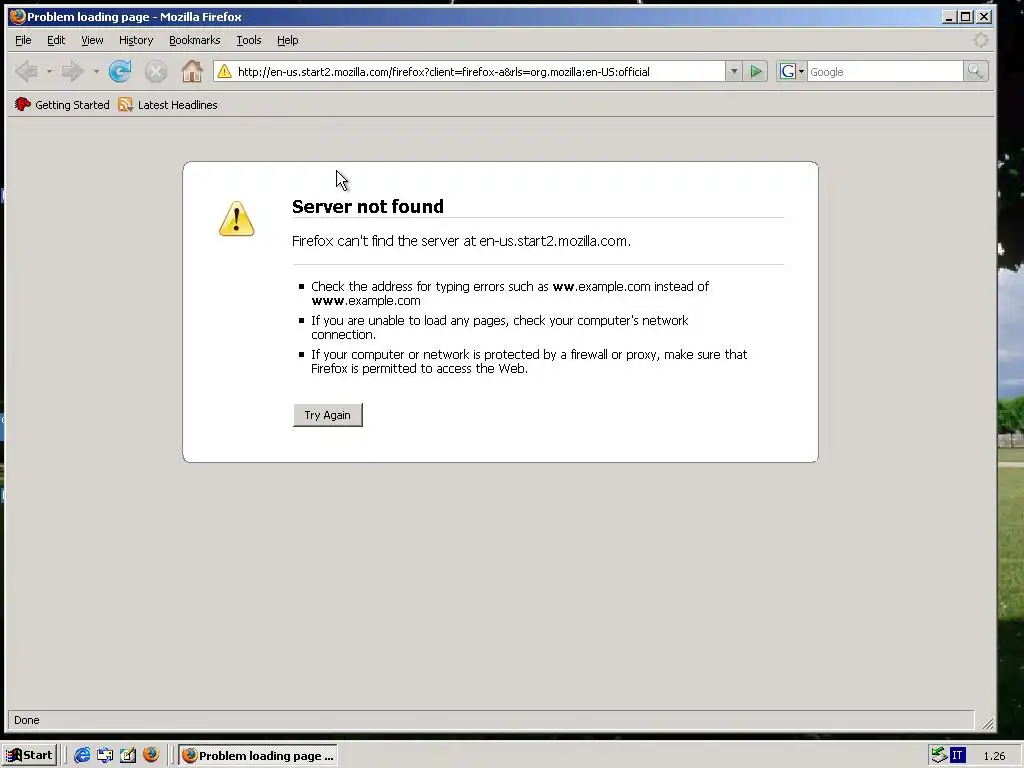Click the third quick launch icon with pencil

tap(128, 755)
